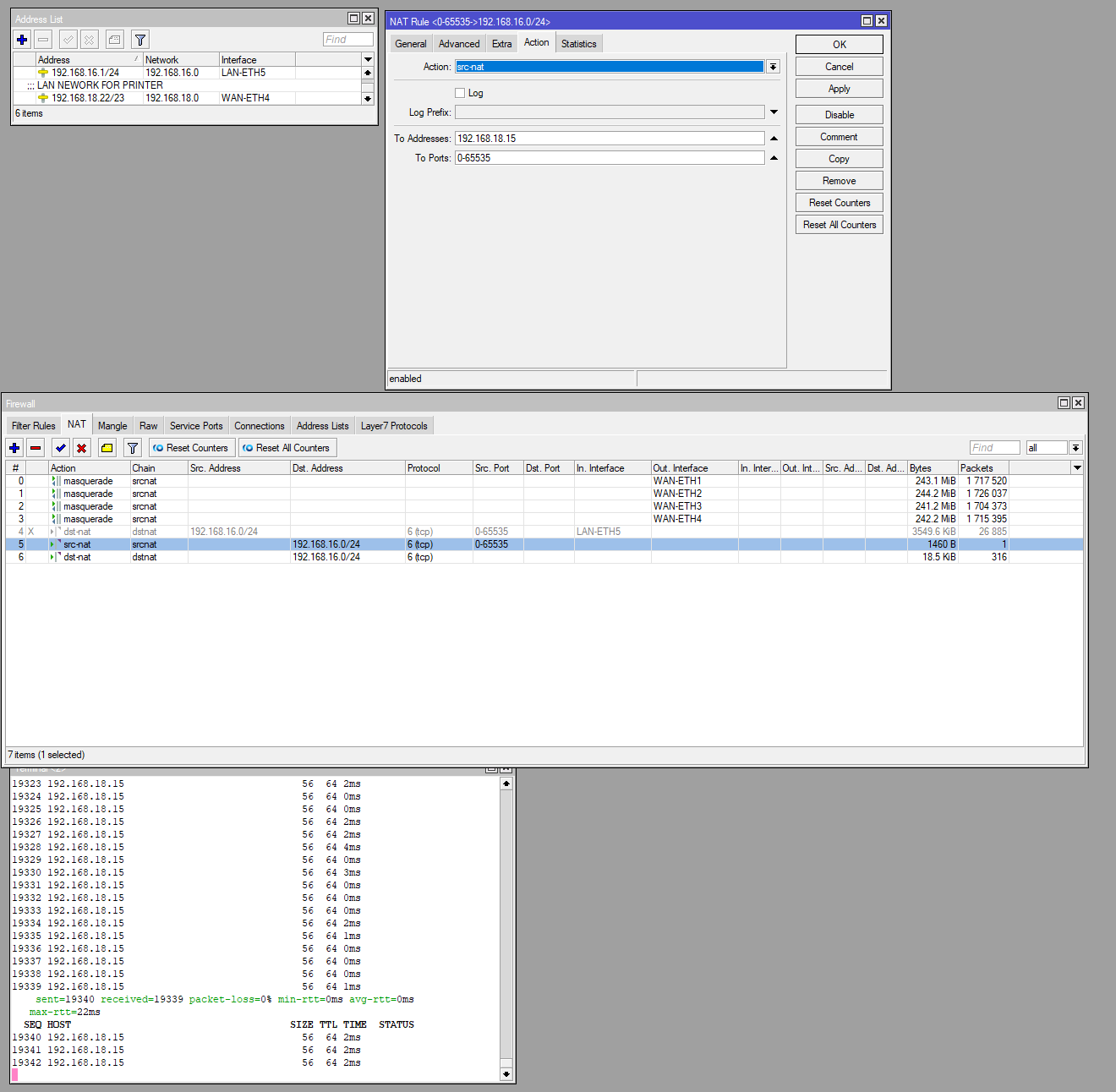Enable selected rule with Firewall checkmark icon

pos(61,448)
